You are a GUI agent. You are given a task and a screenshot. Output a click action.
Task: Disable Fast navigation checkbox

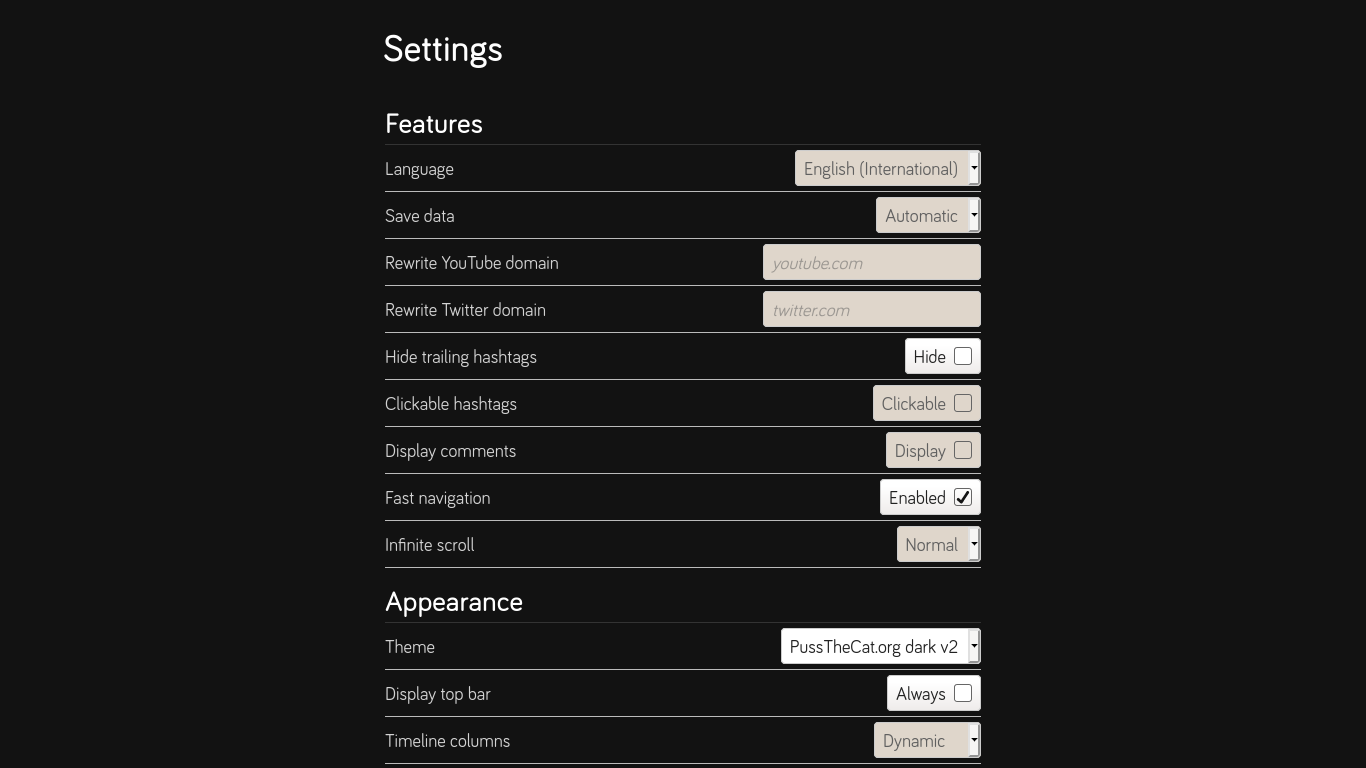pyautogui.click(x=963, y=497)
